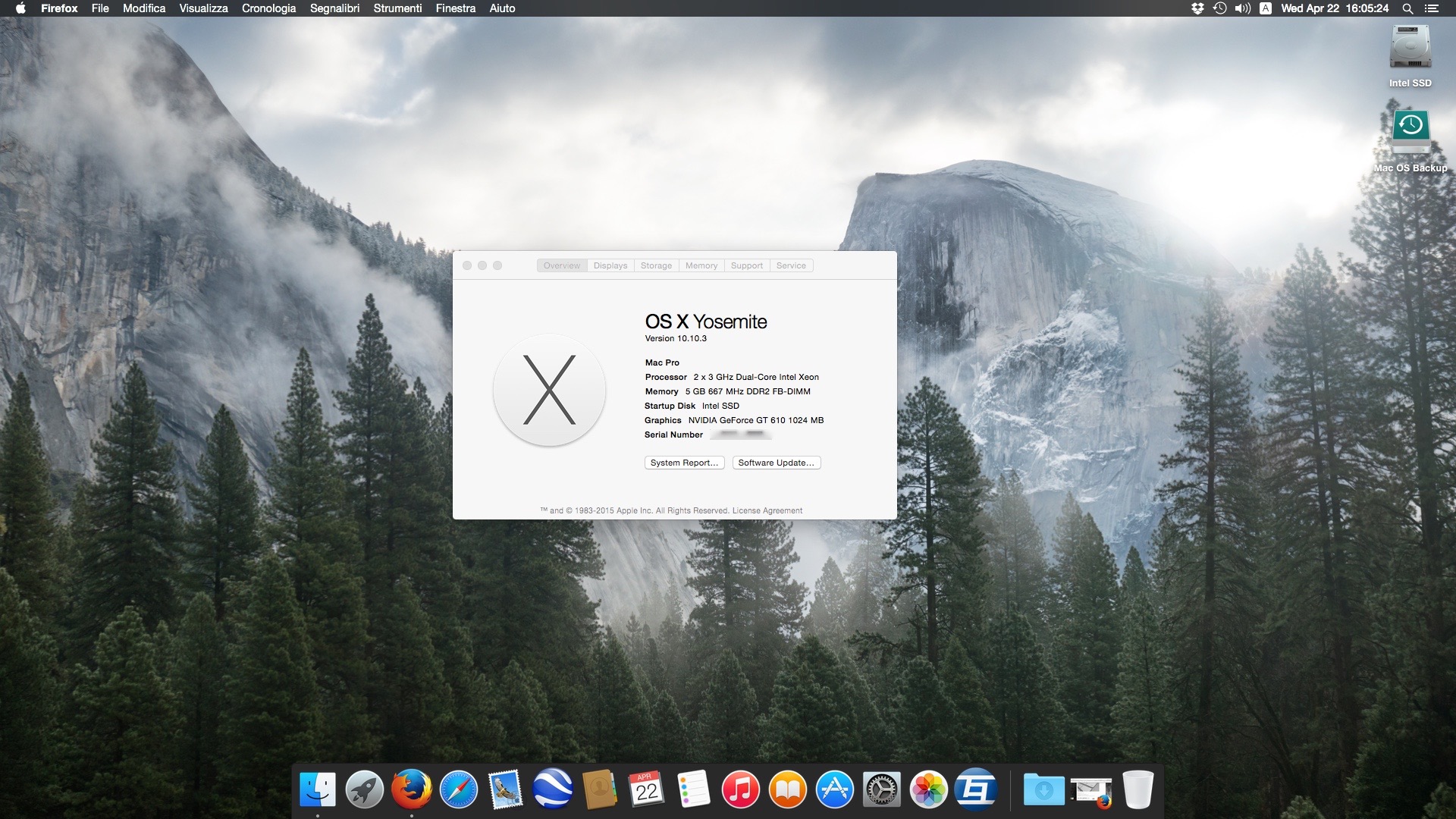Image resolution: width=1456 pixels, height=819 pixels.
Task: Open Time Machine menu bar icon
Action: pyautogui.click(x=1220, y=8)
